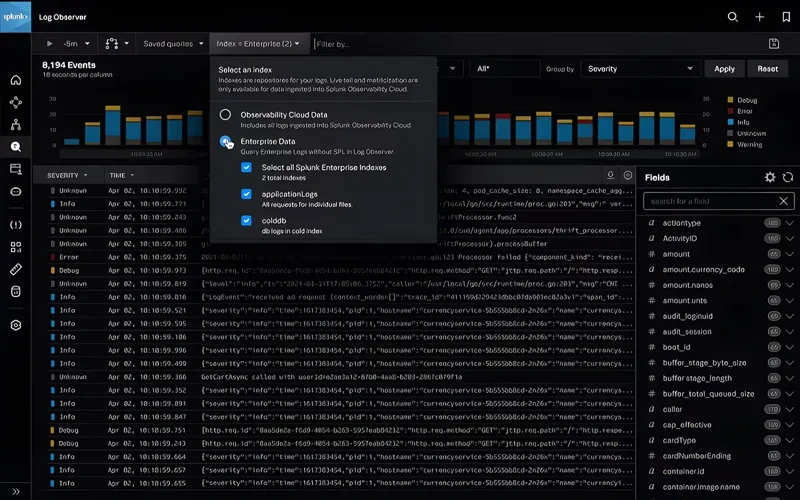Expand the actiontype field chevron
The image size is (800, 500).
pos(789,223)
